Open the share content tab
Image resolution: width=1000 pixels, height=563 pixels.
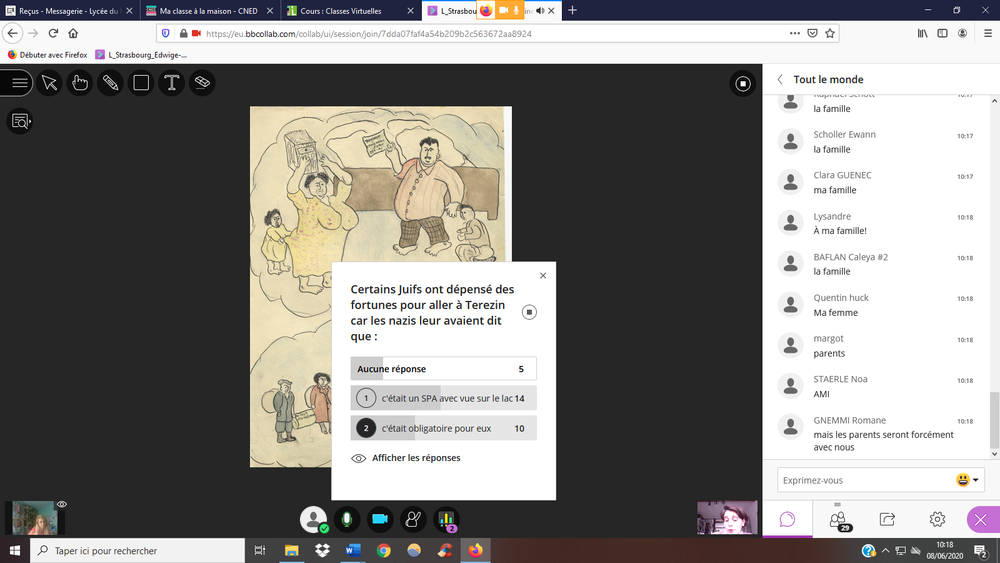pyautogui.click(x=887, y=519)
